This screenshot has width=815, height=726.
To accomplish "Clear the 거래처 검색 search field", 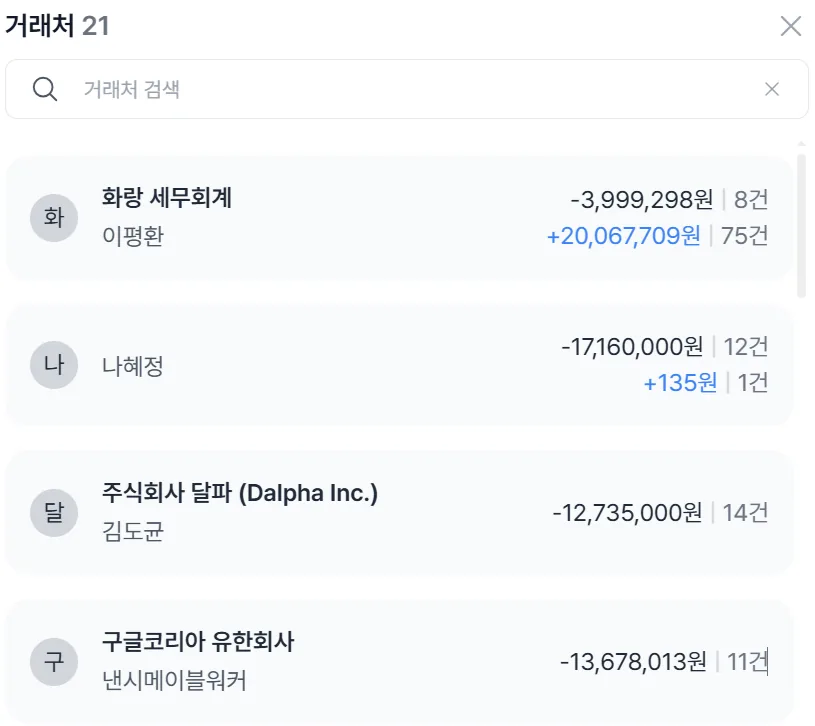I will pyautogui.click(x=772, y=89).
